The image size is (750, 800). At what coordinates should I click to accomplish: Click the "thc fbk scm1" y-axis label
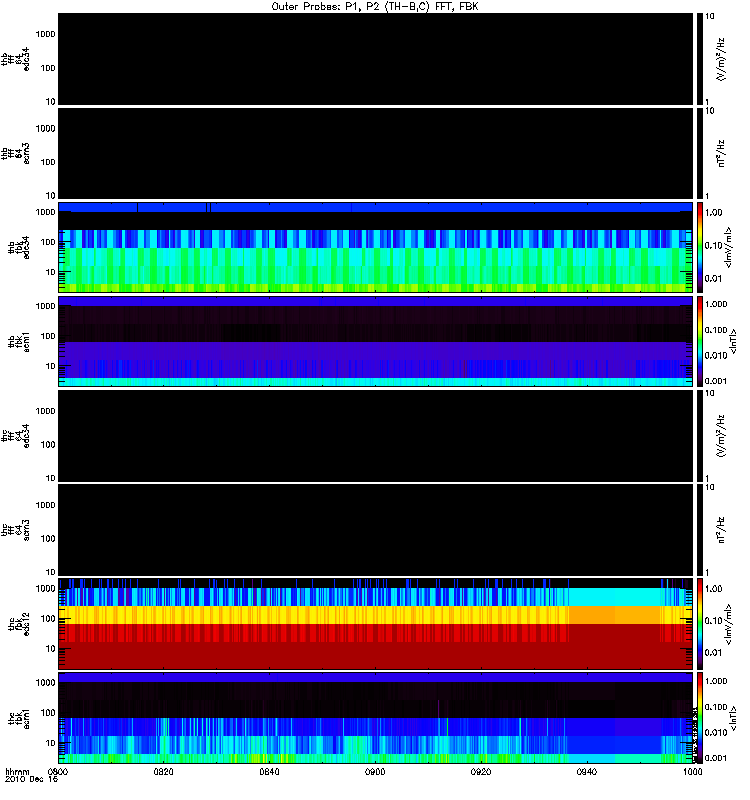pos(19,718)
